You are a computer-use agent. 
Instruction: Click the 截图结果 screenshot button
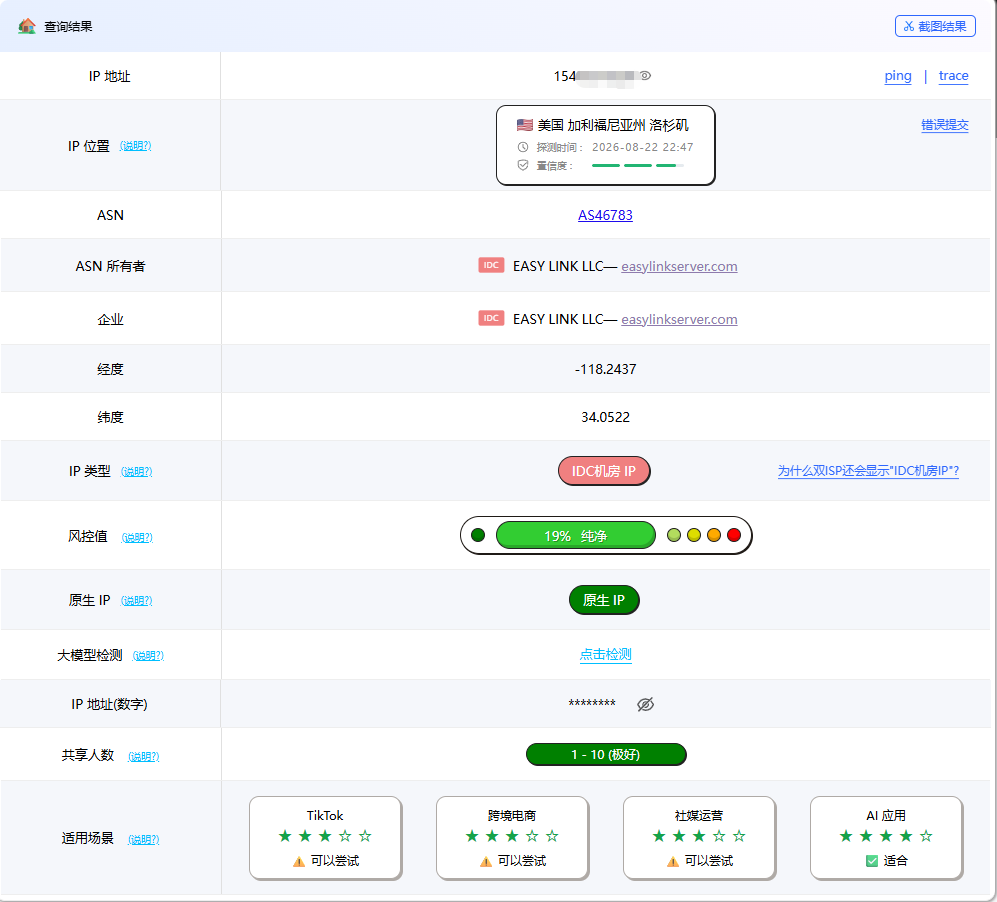[x=935, y=26]
